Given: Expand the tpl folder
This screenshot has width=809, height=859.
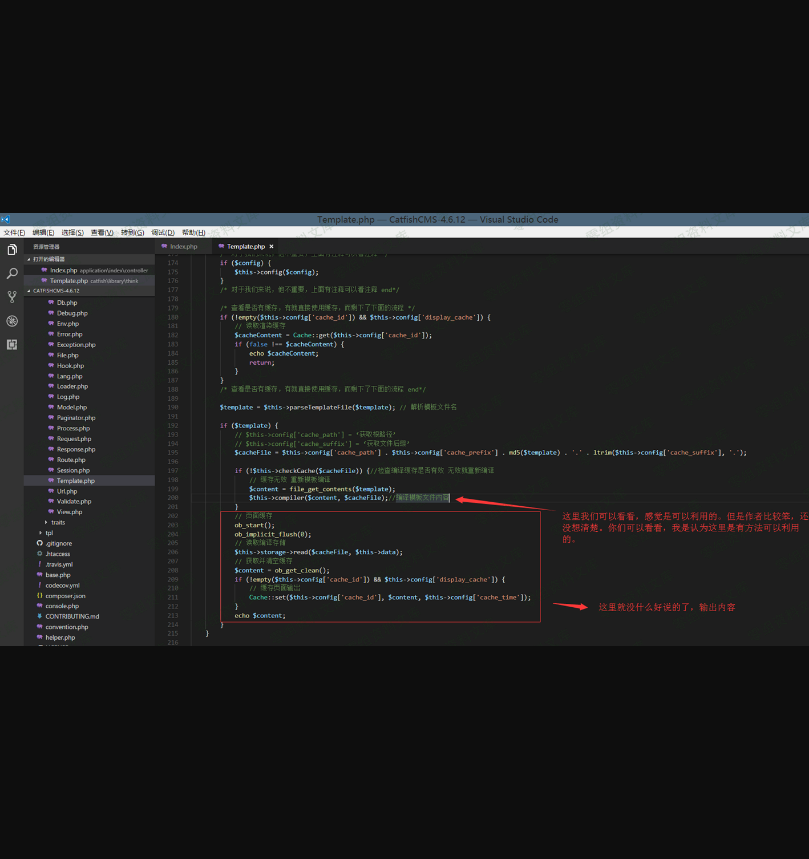Looking at the screenshot, I should pos(48,532).
